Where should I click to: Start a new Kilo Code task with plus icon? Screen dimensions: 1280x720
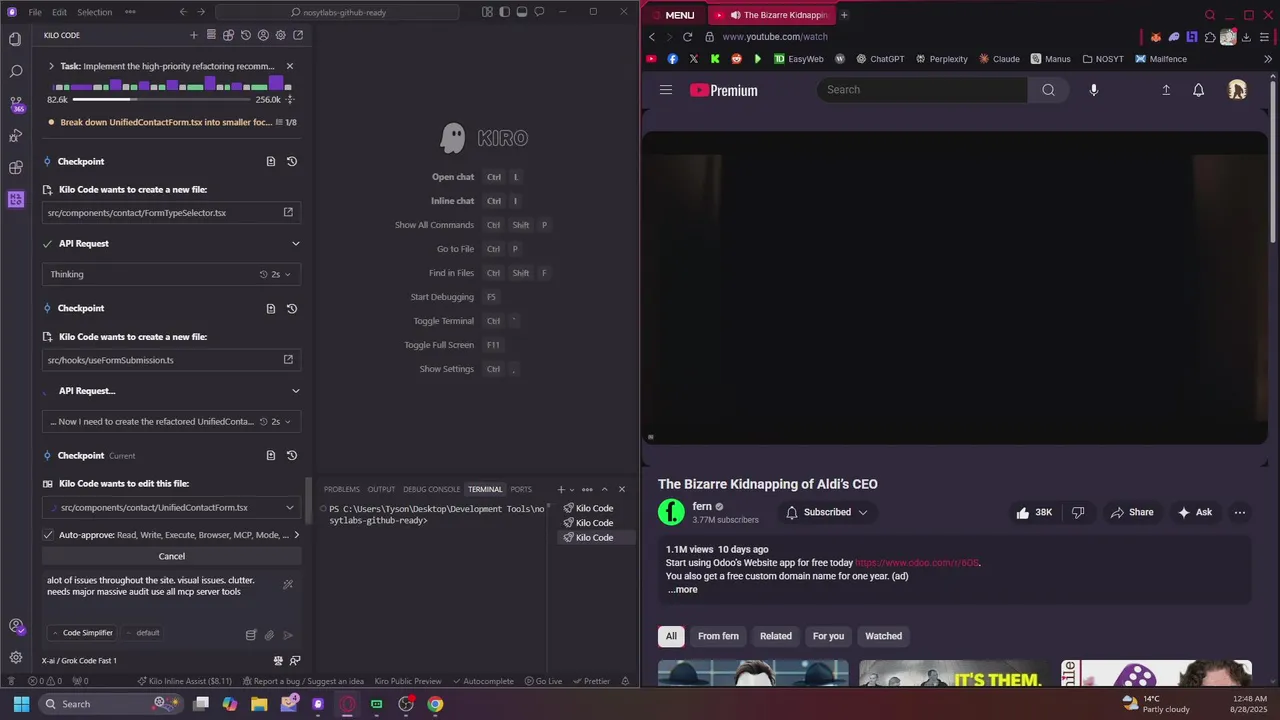194,35
